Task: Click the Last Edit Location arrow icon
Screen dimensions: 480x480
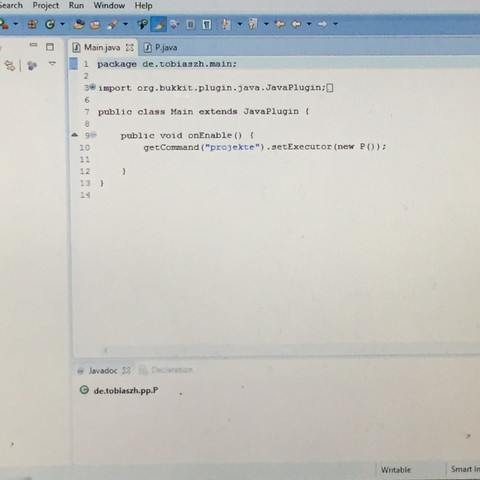Action: 280,24
